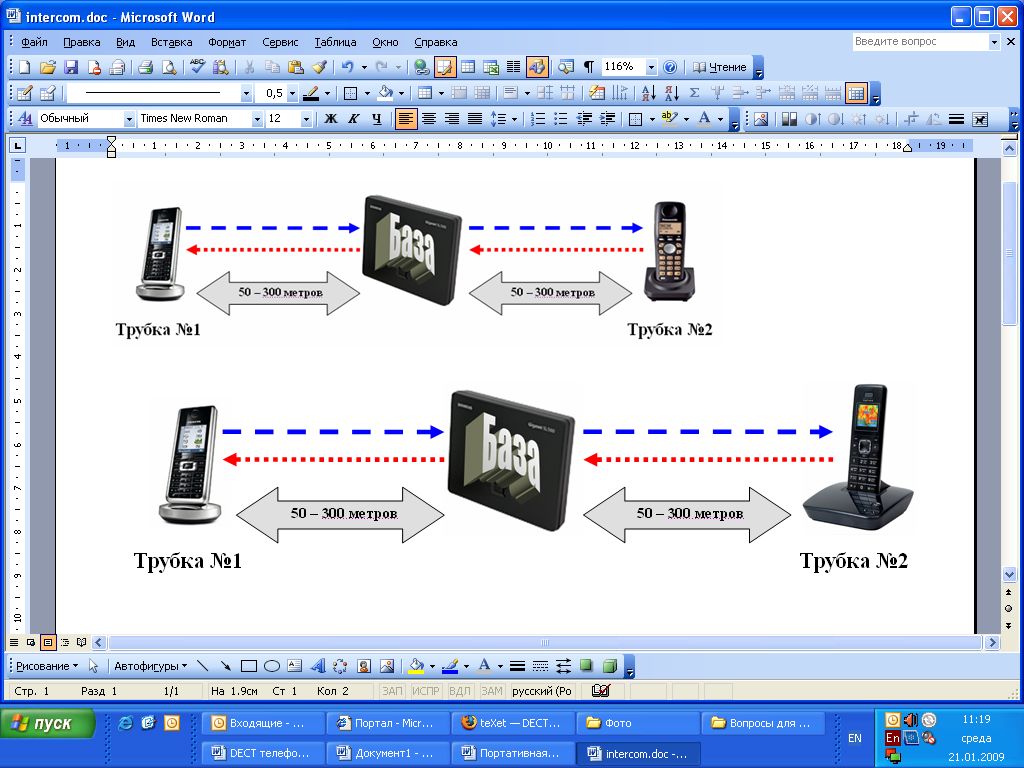1024x768 pixels.
Task: Expand the Рисование menu
Action: 47,666
